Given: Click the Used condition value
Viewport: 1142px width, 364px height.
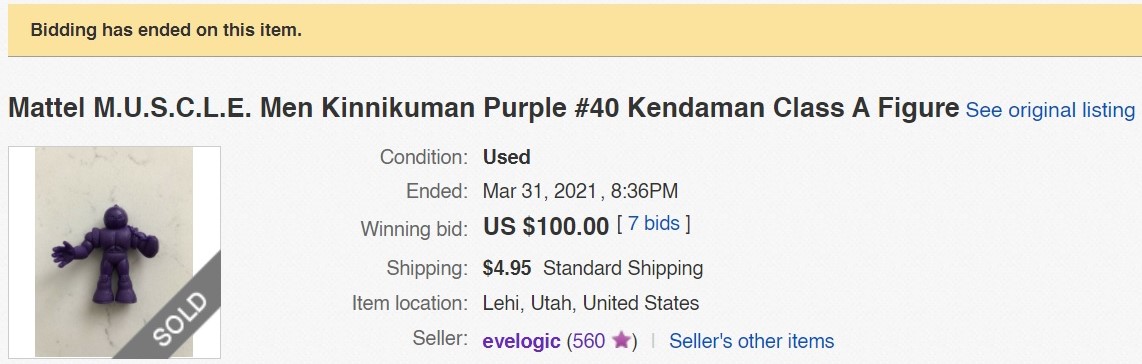Looking at the screenshot, I should [x=506, y=157].
